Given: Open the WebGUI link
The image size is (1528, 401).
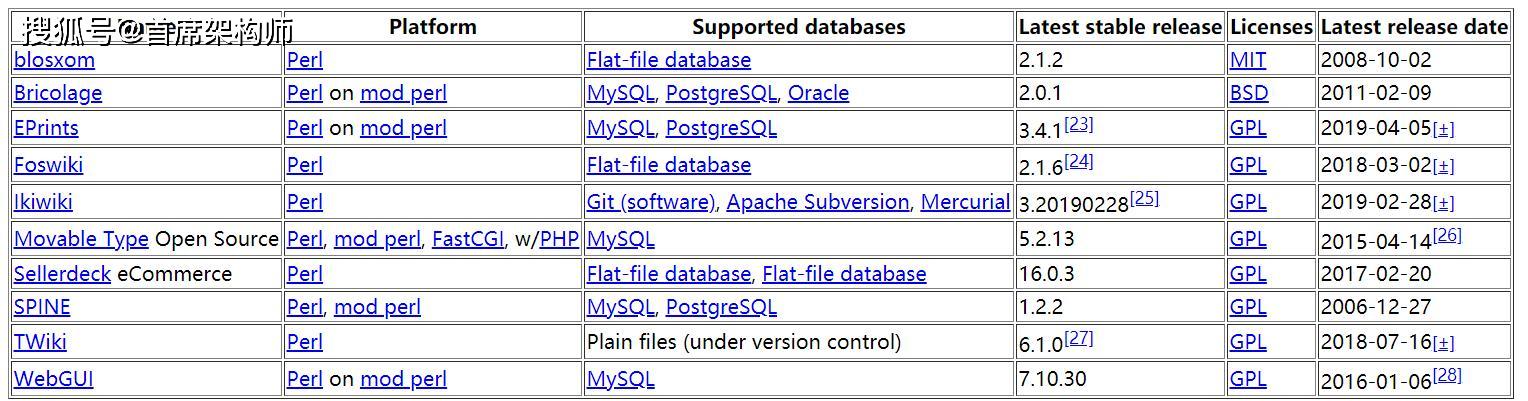Looking at the screenshot, I should (53, 379).
